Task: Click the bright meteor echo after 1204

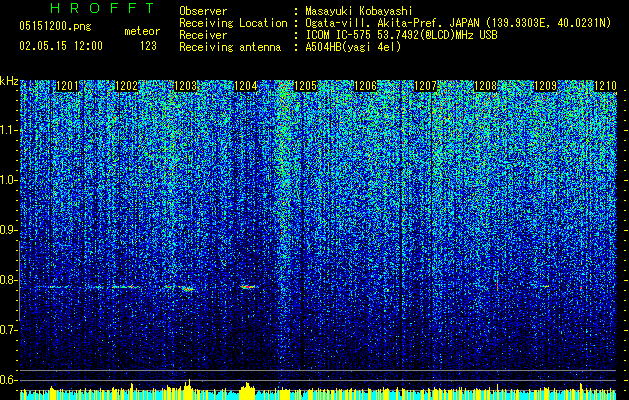Action: pyautogui.click(x=249, y=287)
